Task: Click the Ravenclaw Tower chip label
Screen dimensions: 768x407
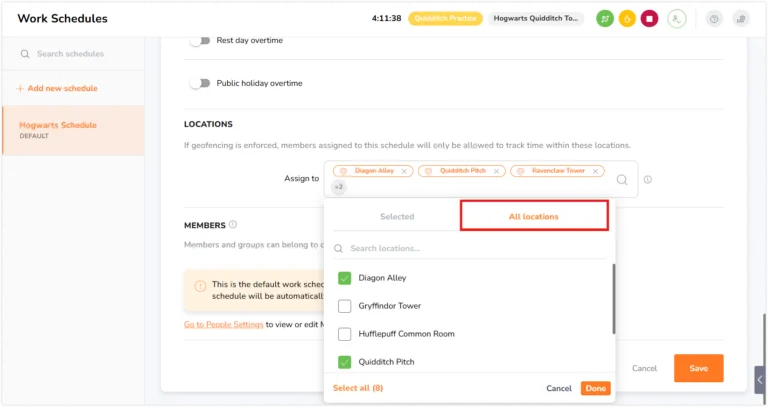Action: pos(558,171)
